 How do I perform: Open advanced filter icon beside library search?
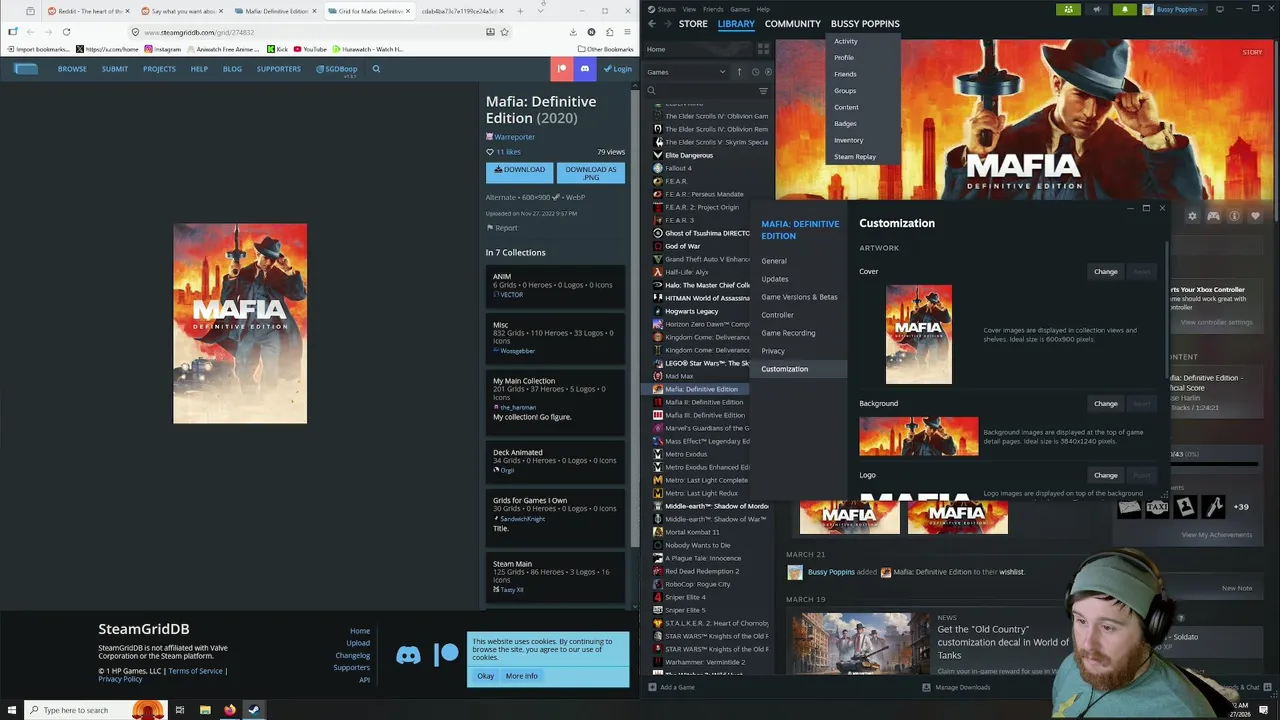click(x=763, y=91)
